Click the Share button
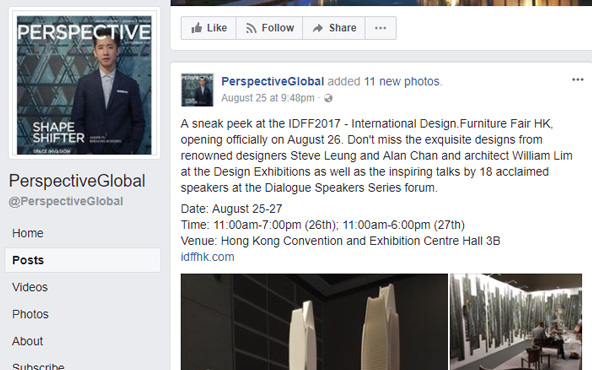Viewport: 592px width, 370px height. pyautogui.click(x=334, y=28)
